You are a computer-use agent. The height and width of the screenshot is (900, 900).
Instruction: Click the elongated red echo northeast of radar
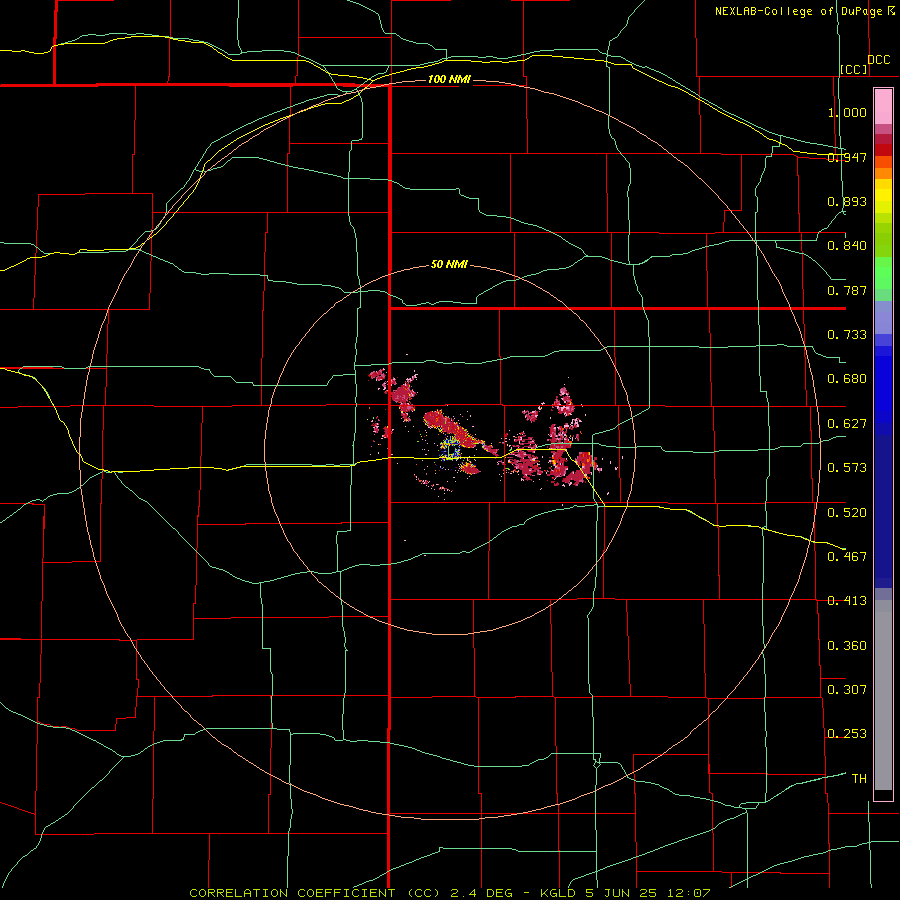(x=453, y=429)
